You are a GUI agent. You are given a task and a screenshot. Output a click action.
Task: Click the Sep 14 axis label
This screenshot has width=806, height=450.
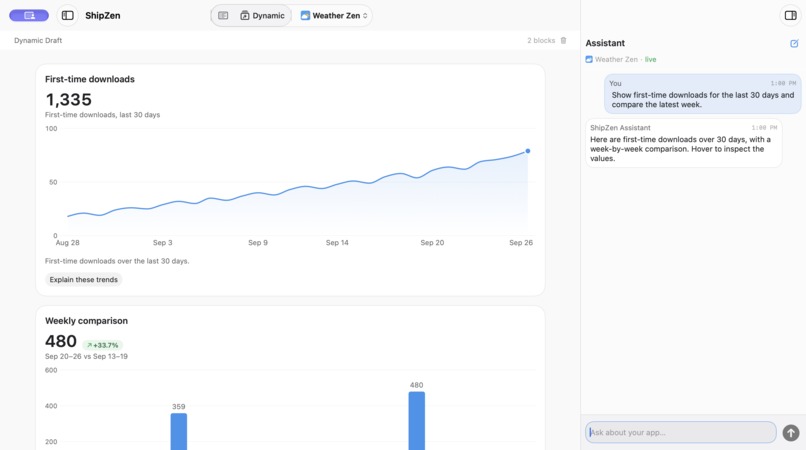click(x=337, y=243)
